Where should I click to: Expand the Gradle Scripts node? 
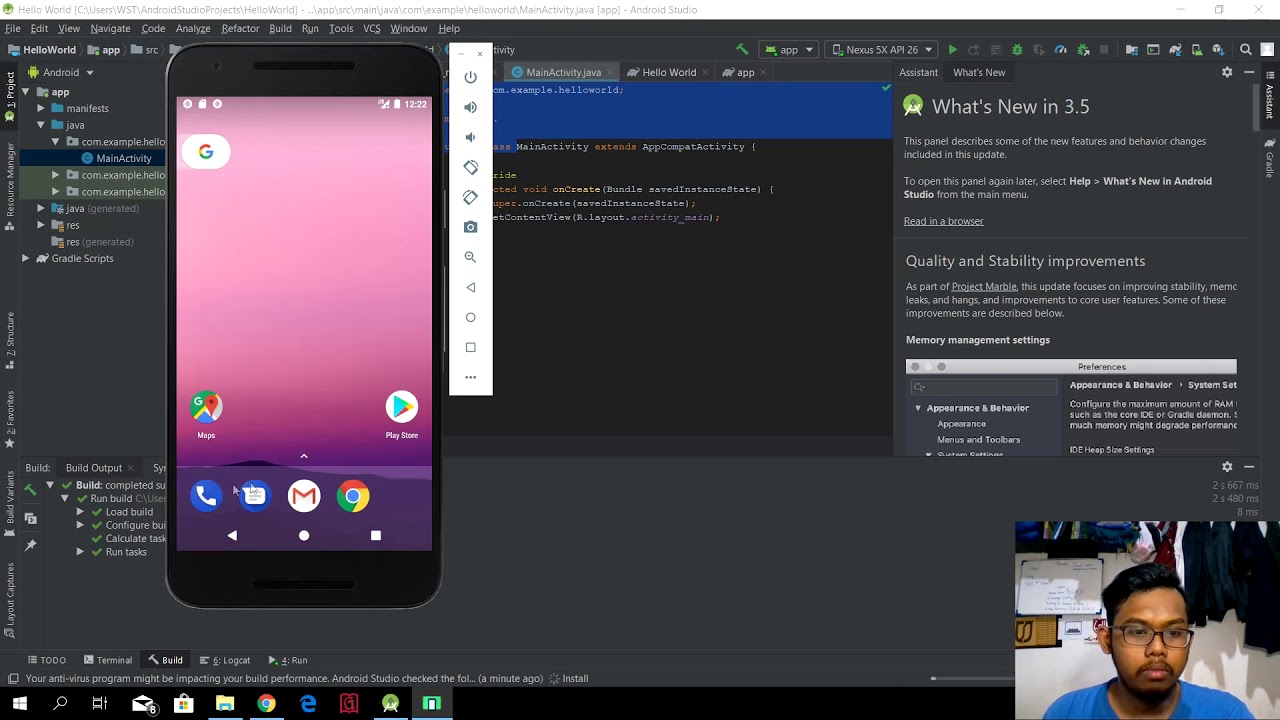point(25,258)
